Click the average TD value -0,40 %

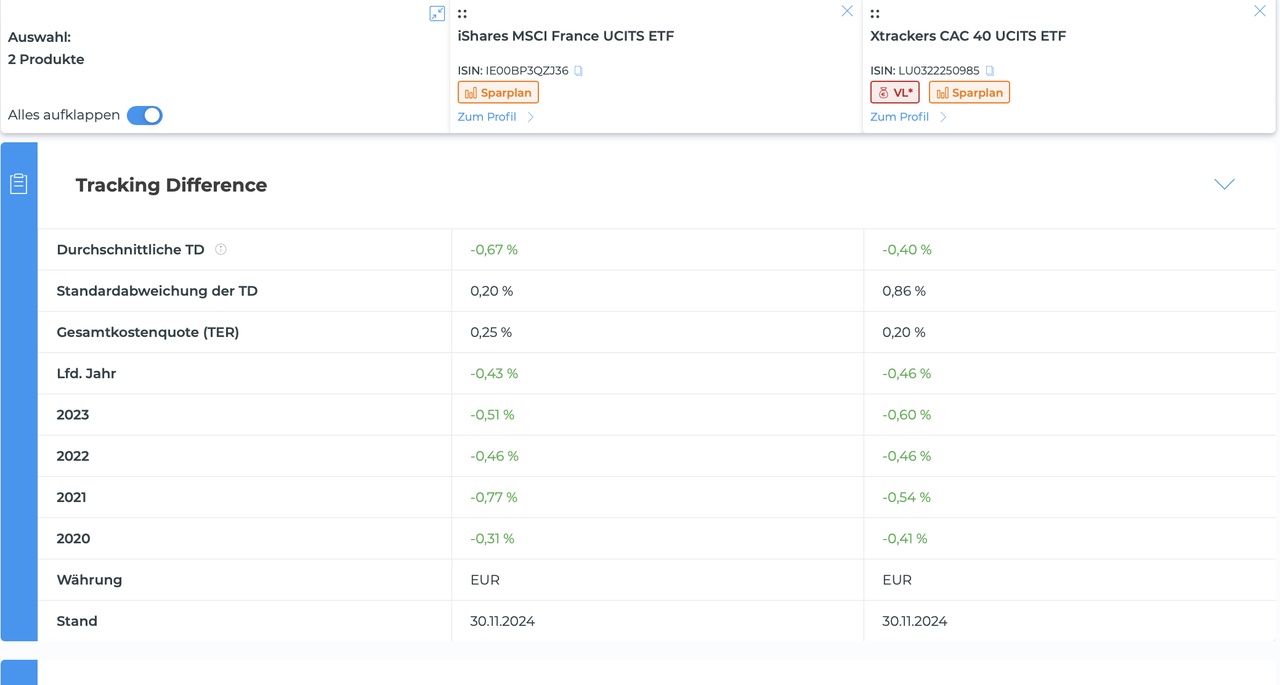[x=907, y=249]
